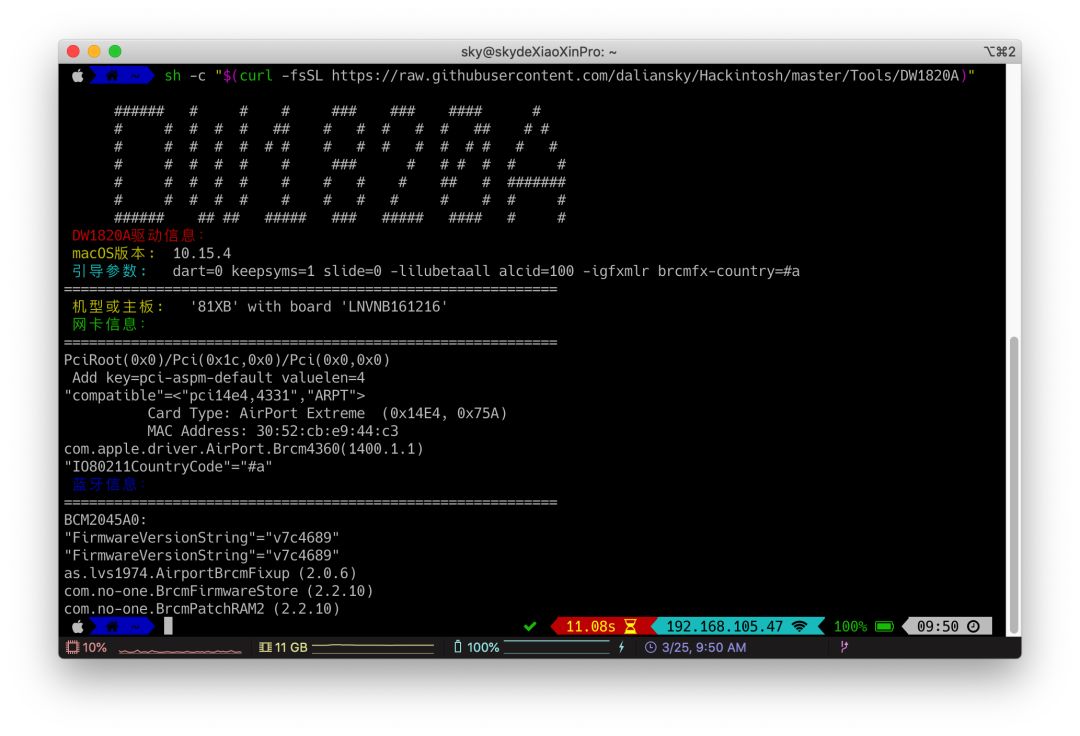
Task: Click the green battery icon in the prompt
Action: click(884, 626)
